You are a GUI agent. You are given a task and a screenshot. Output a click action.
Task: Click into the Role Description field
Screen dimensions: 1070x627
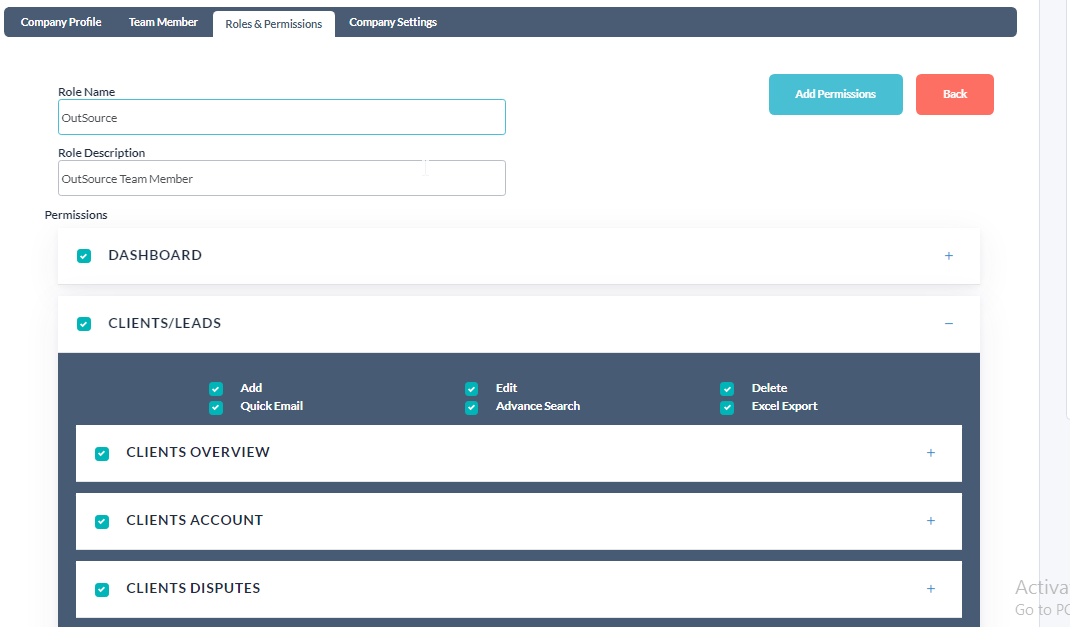point(282,178)
